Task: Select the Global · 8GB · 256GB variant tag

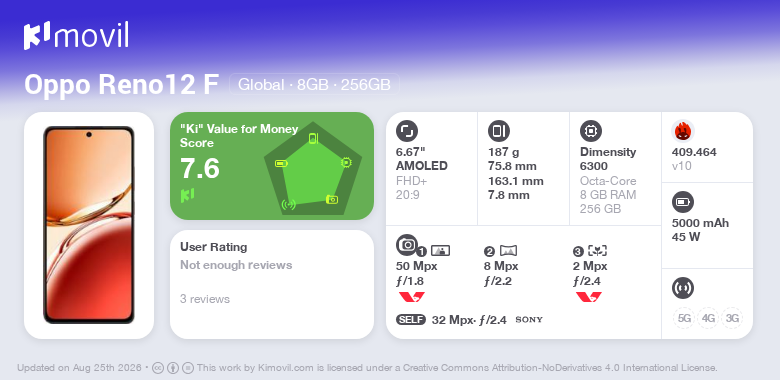Action: point(314,84)
